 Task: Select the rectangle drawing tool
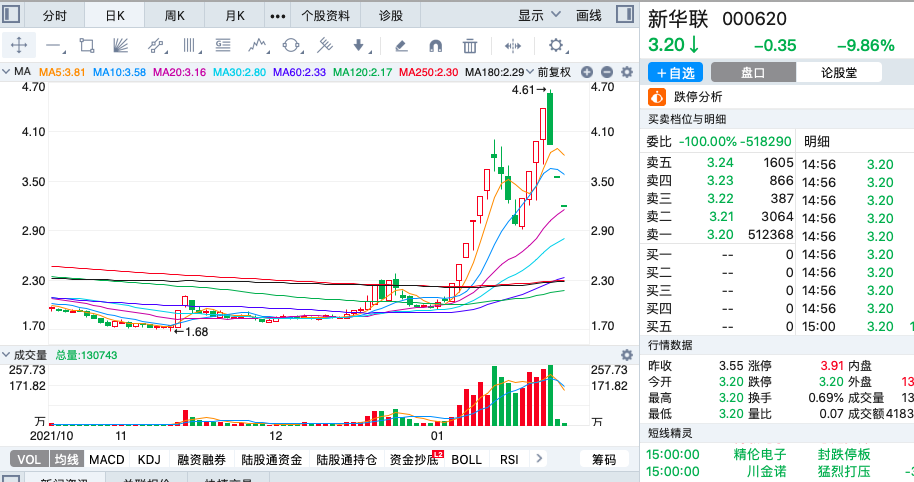click(87, 45)
